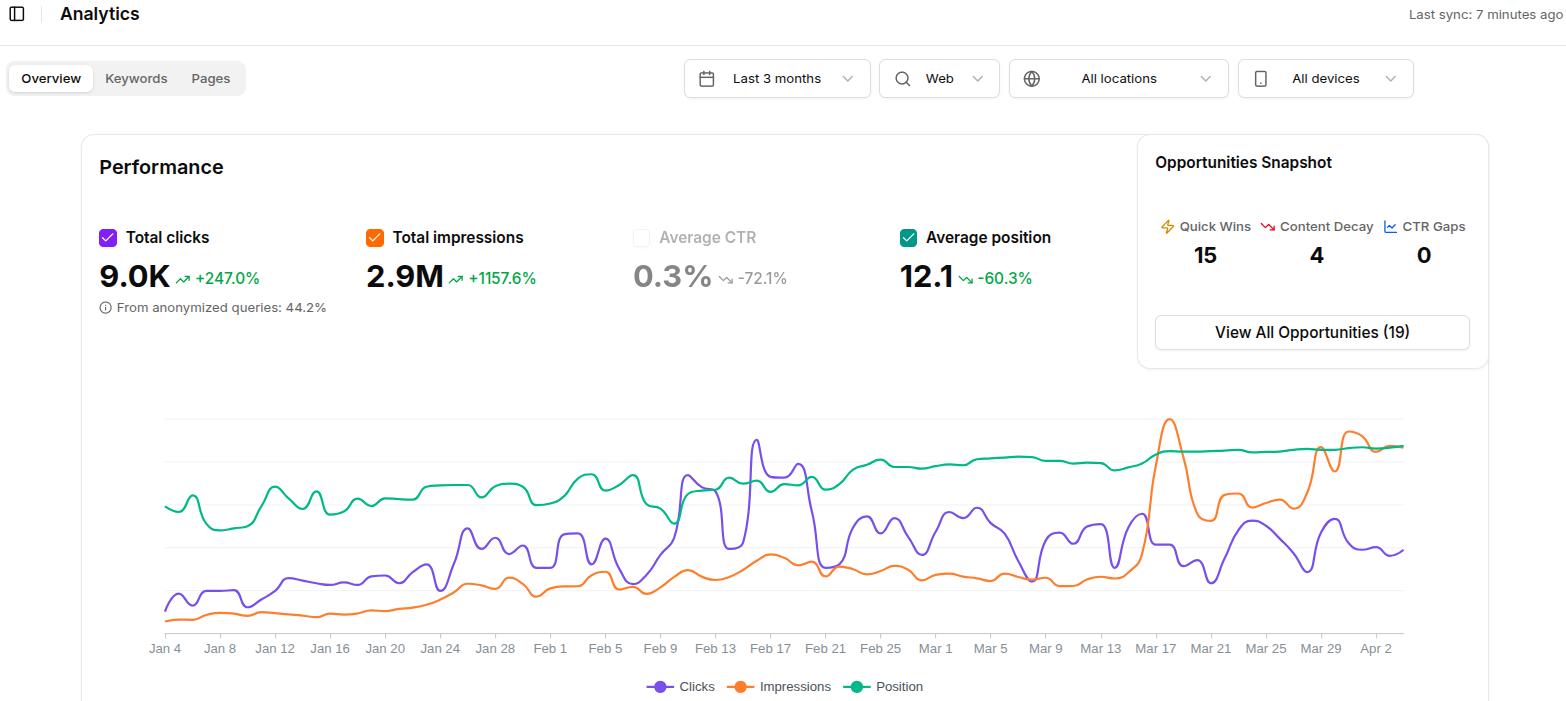
Task: Click the Quick Wins lightning icon
Action: pyautogui.click(x=1167, y=227)
